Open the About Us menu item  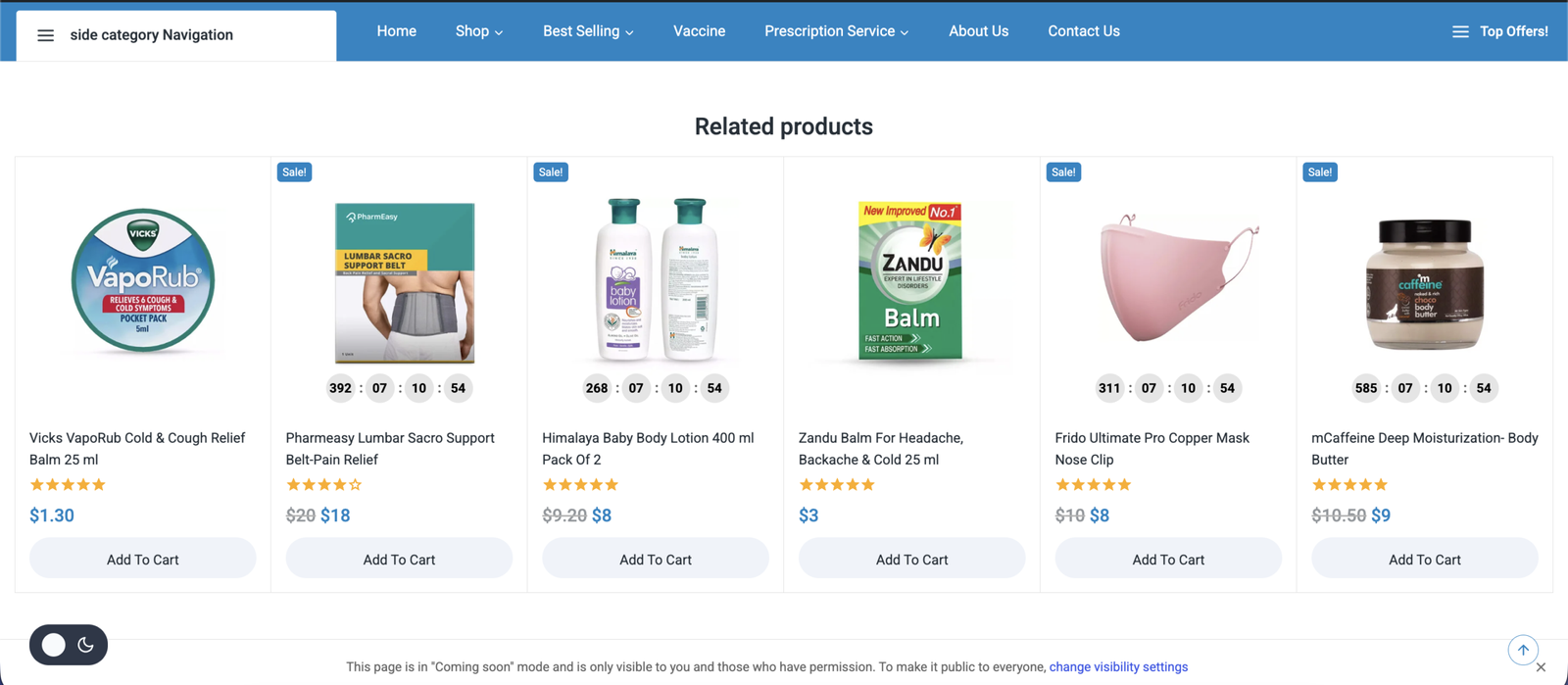(x=978, y=31)
